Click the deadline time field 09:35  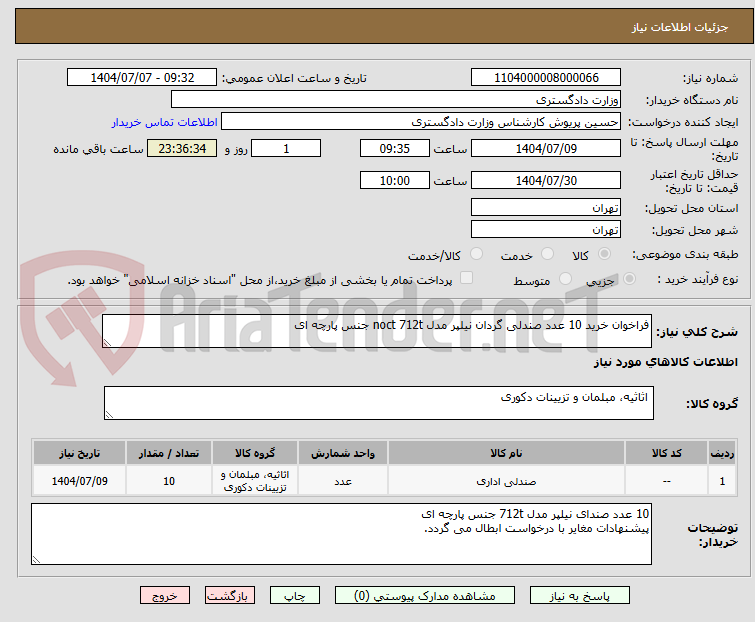click(x=395, y=148)
